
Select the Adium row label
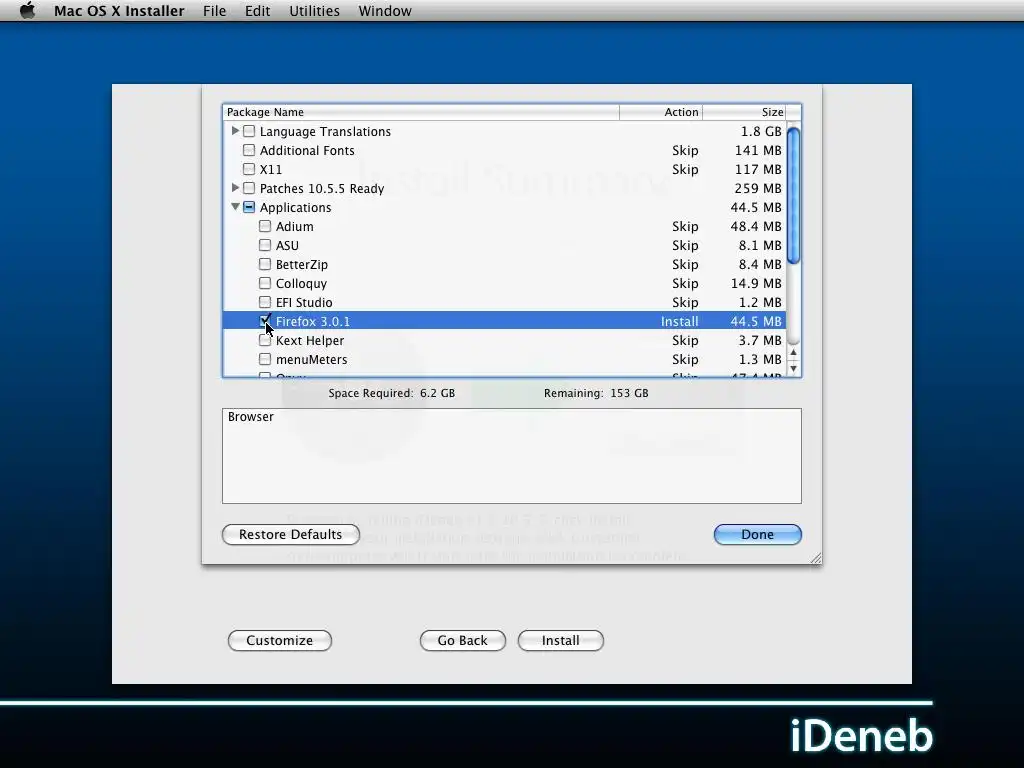[x=295, y=226]
